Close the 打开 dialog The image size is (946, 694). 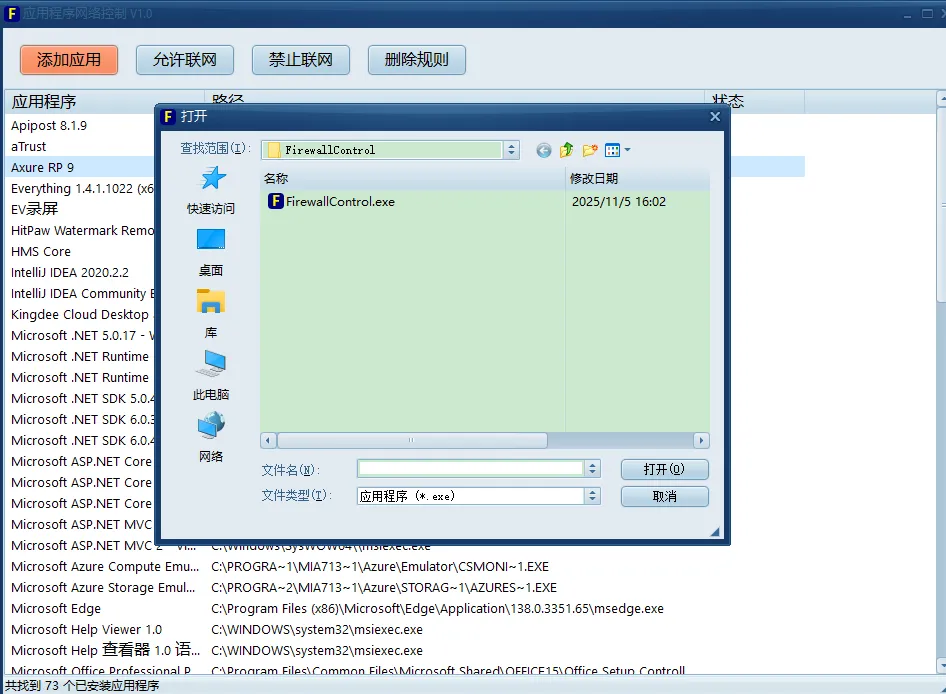point(715,116)
